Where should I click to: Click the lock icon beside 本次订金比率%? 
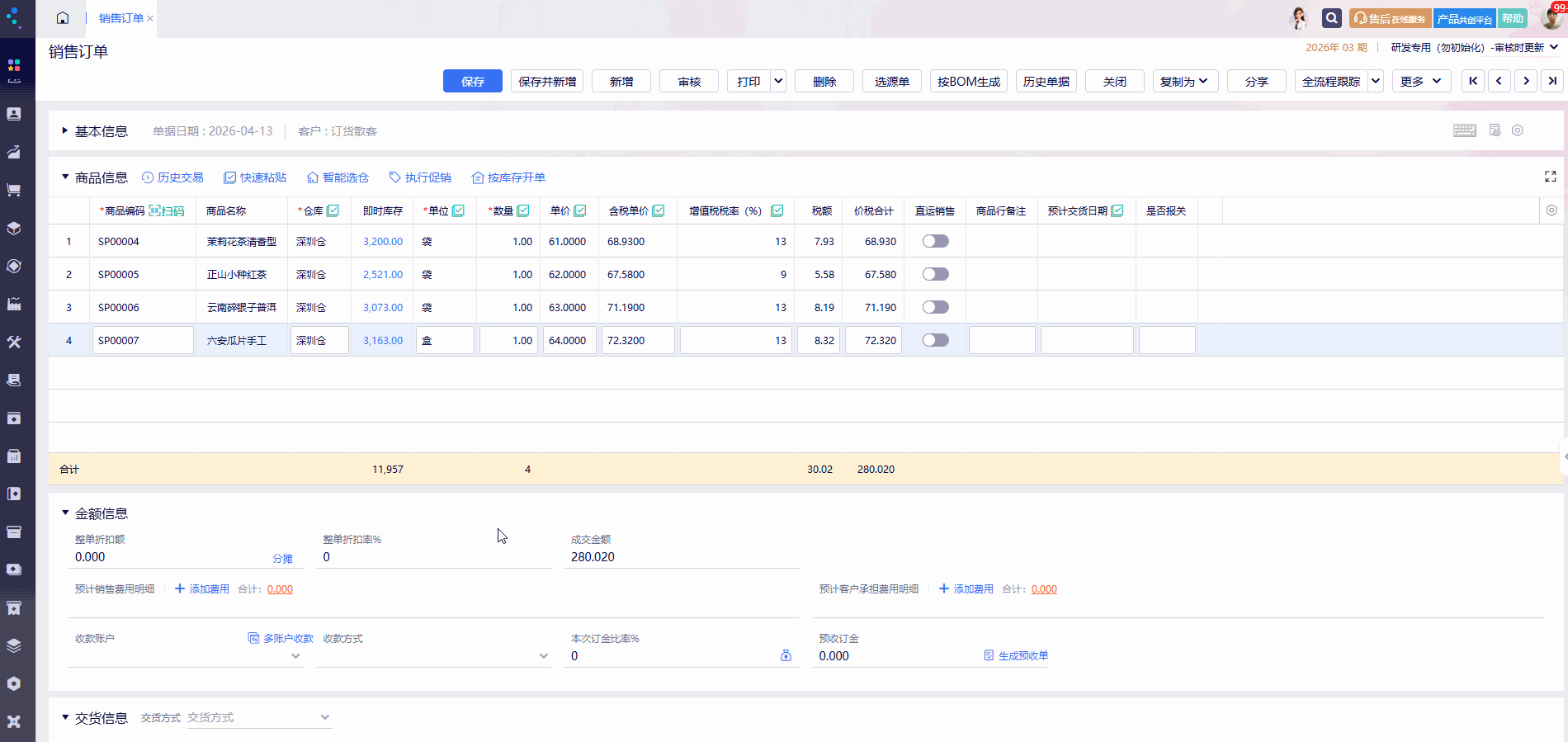pos(786,655)
